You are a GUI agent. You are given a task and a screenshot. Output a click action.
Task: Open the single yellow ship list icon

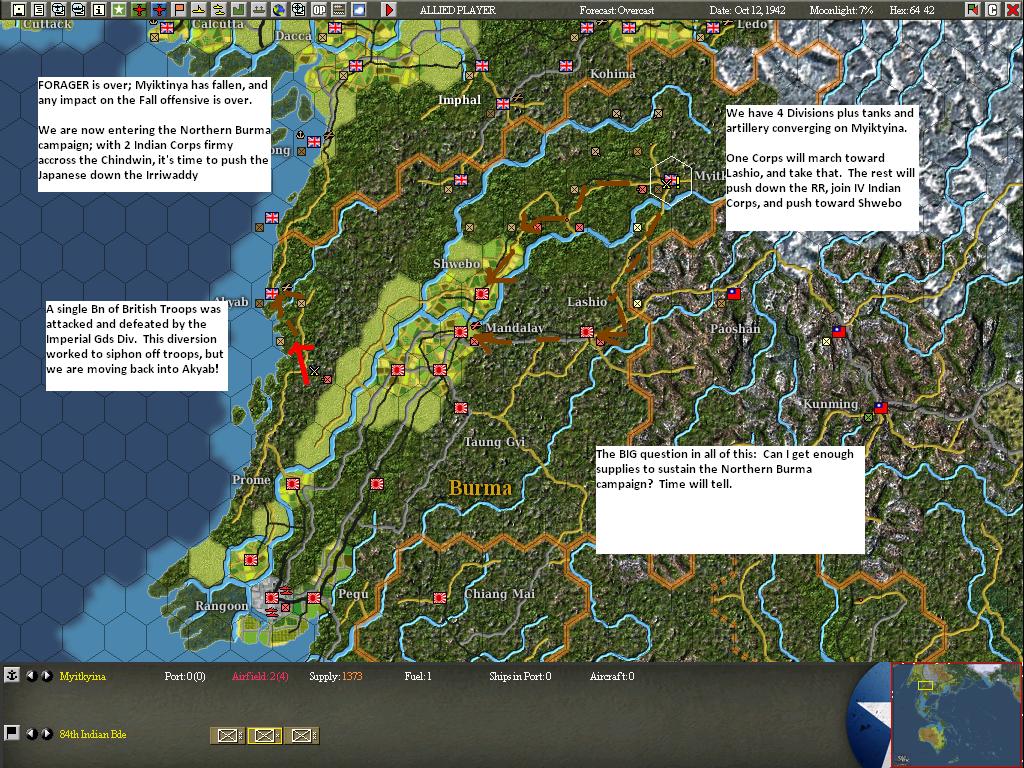pos(199,9)
